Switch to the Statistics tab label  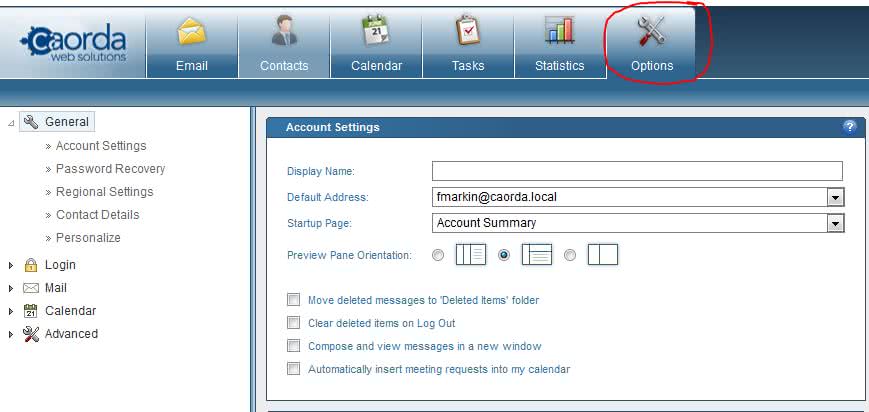[x=560, y=65]
